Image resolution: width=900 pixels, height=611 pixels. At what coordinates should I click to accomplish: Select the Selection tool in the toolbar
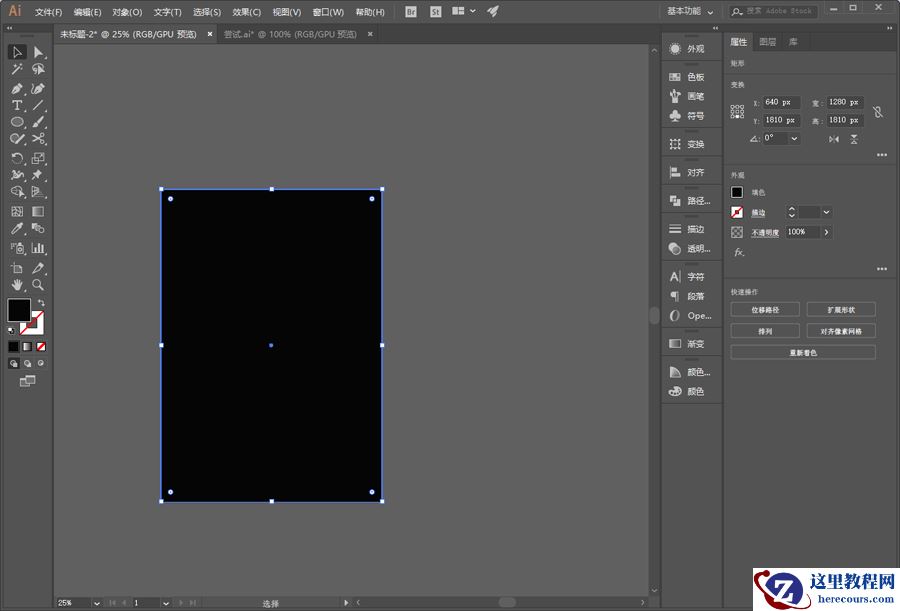coord(16,52)
